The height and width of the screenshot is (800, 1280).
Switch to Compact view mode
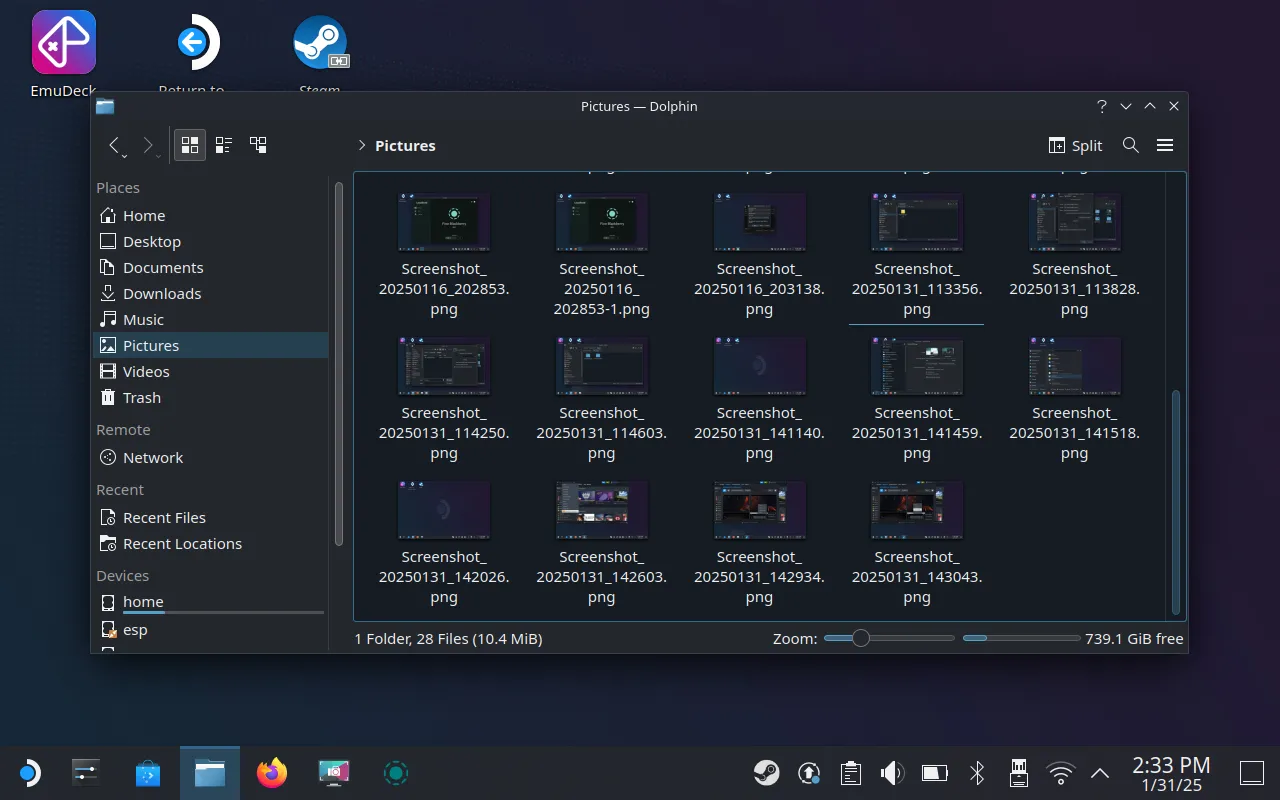click(224, 145)
